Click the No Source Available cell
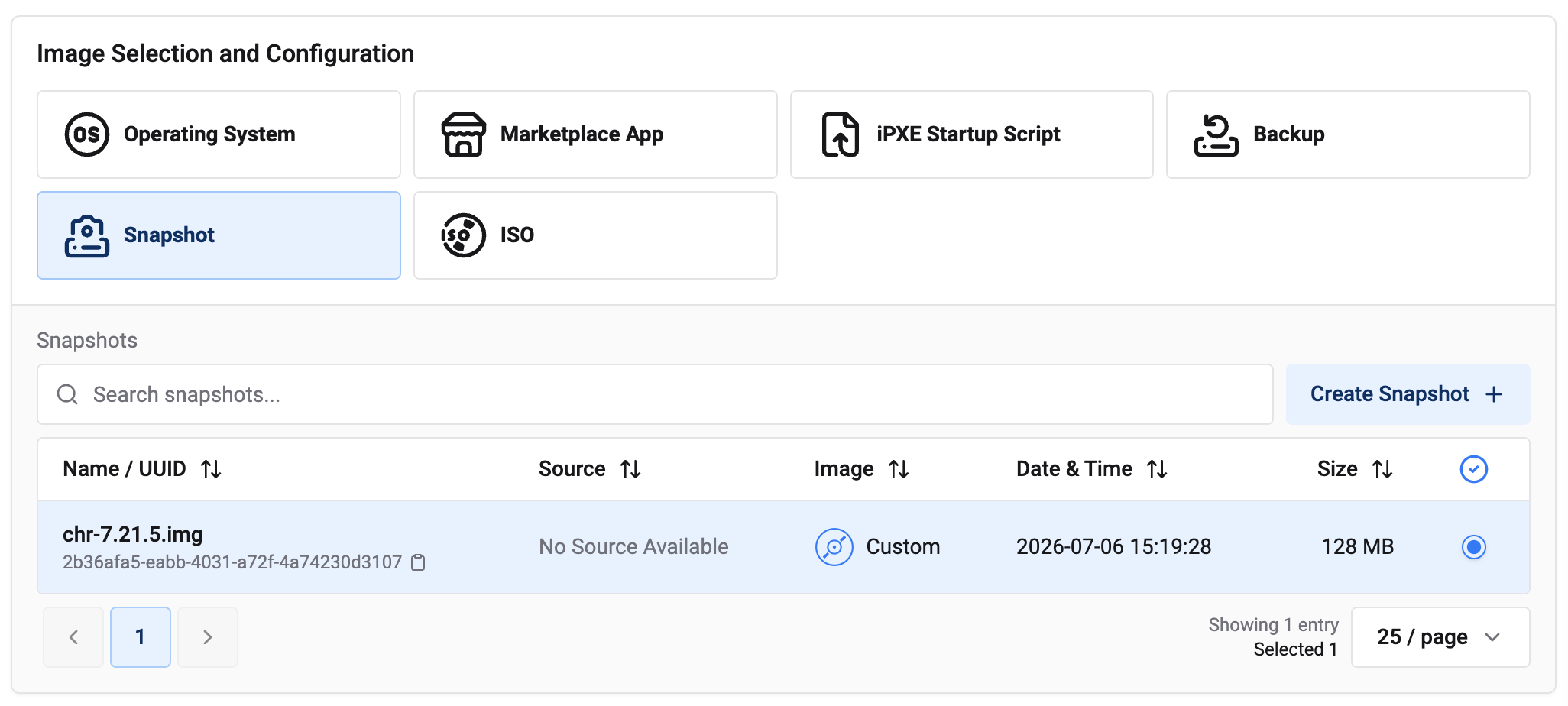The image size is (1568, 706). click(633, 547)
